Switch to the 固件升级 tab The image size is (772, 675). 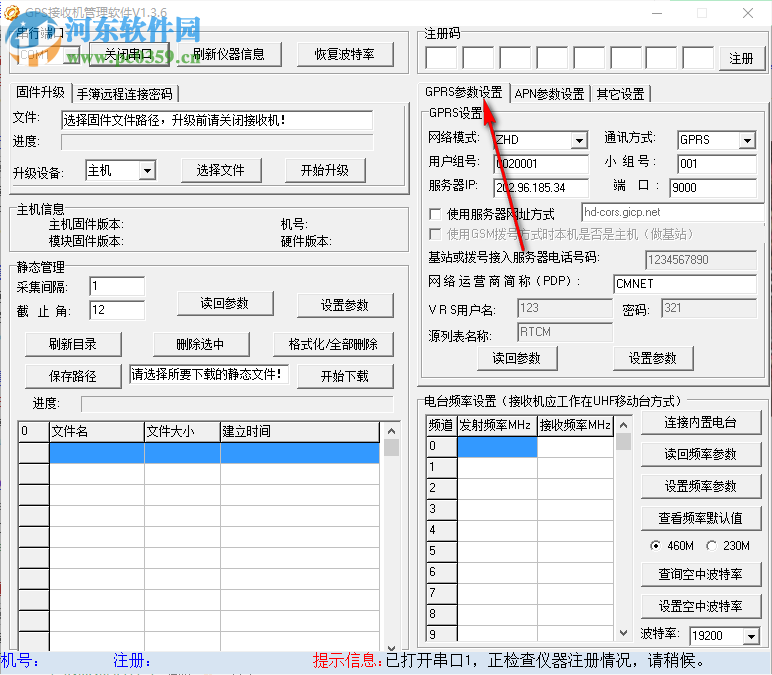(x=40, y=92)
